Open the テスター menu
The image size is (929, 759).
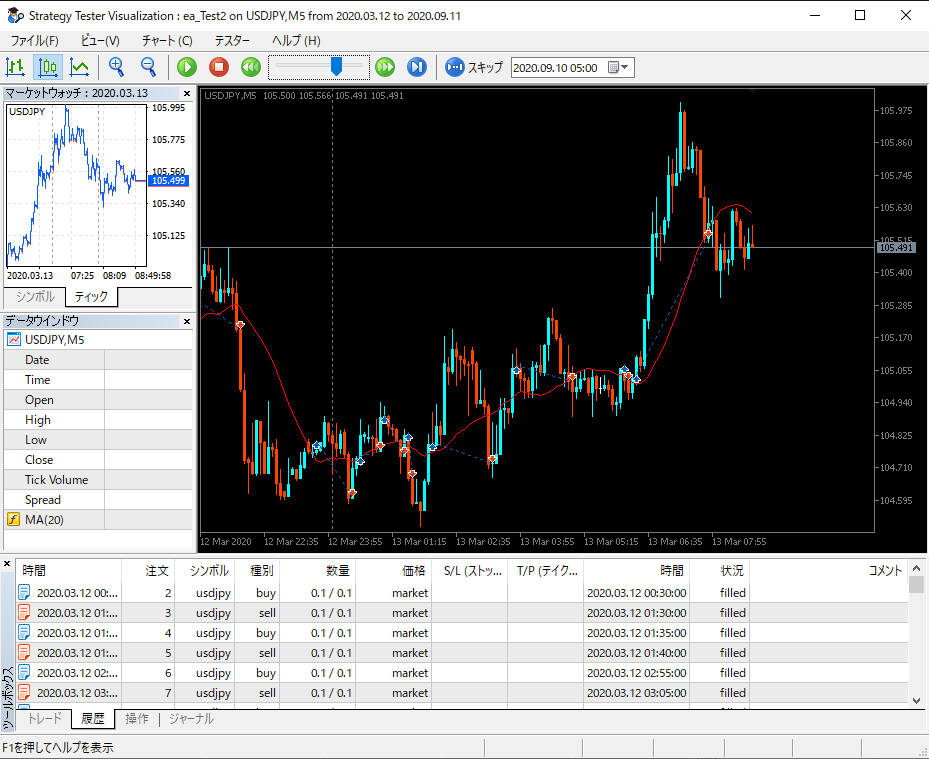tap(232, 40)
